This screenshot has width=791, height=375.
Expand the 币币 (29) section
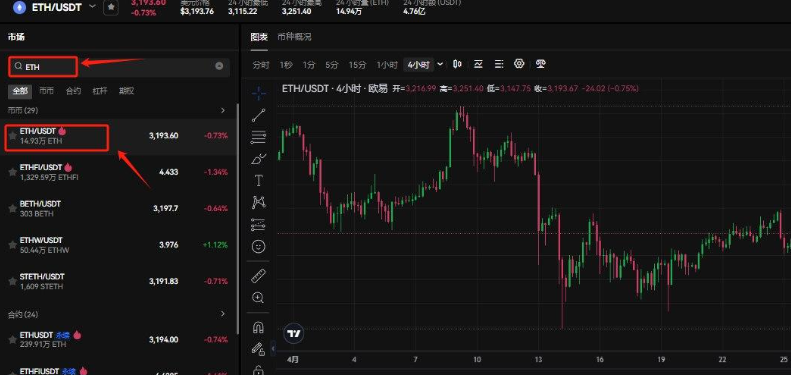click(x=223, y=110)
